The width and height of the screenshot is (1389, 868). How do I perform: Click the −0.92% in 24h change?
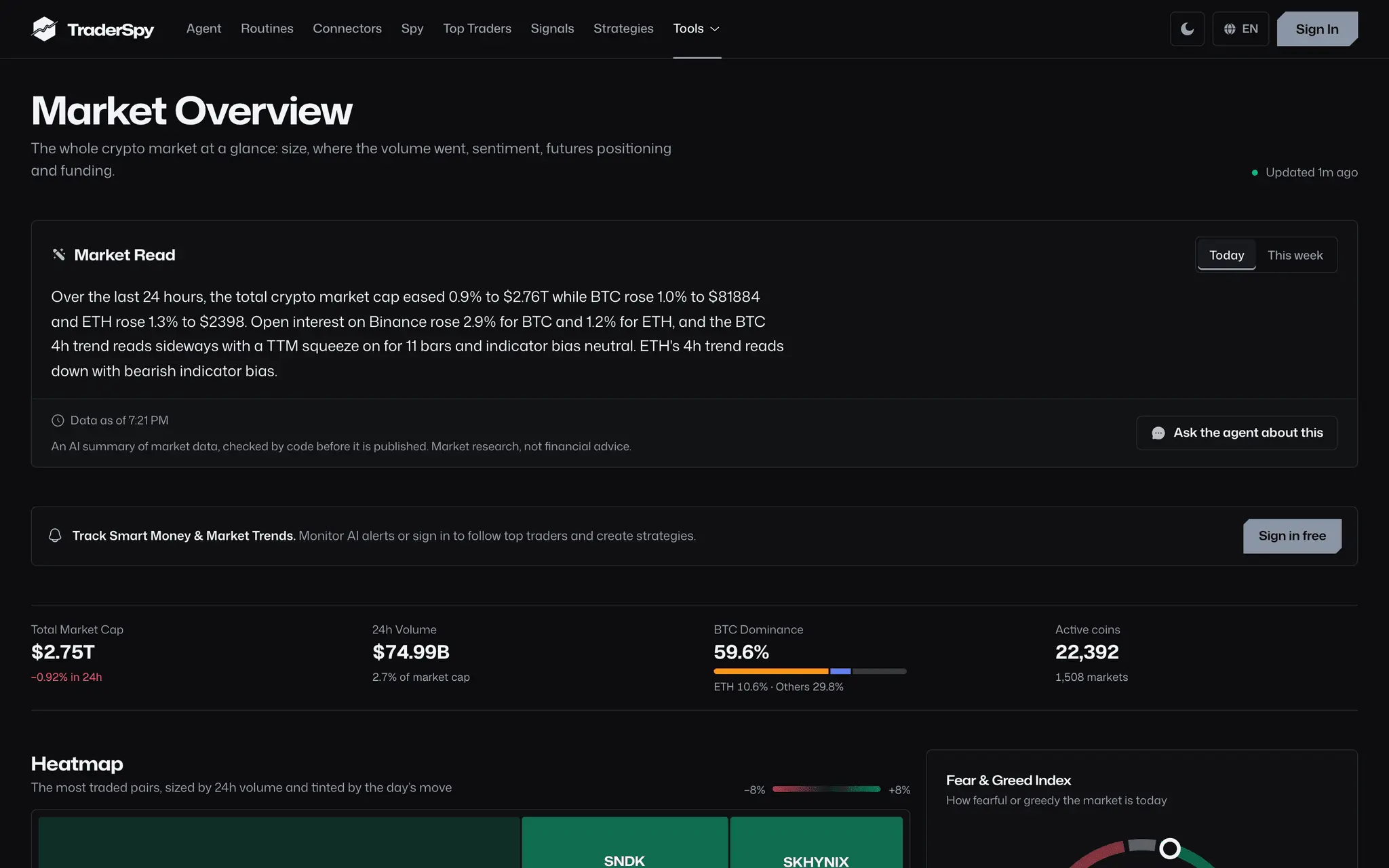(x=66, y=677)
